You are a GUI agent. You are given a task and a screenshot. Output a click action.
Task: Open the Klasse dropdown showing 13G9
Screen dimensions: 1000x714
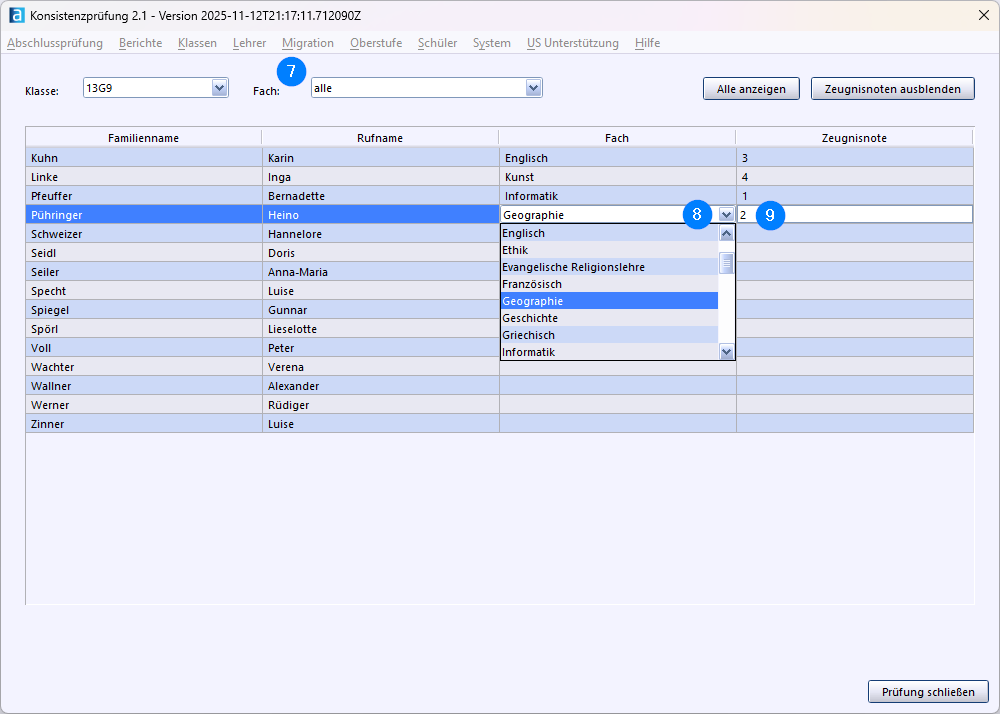coord(219,88)
